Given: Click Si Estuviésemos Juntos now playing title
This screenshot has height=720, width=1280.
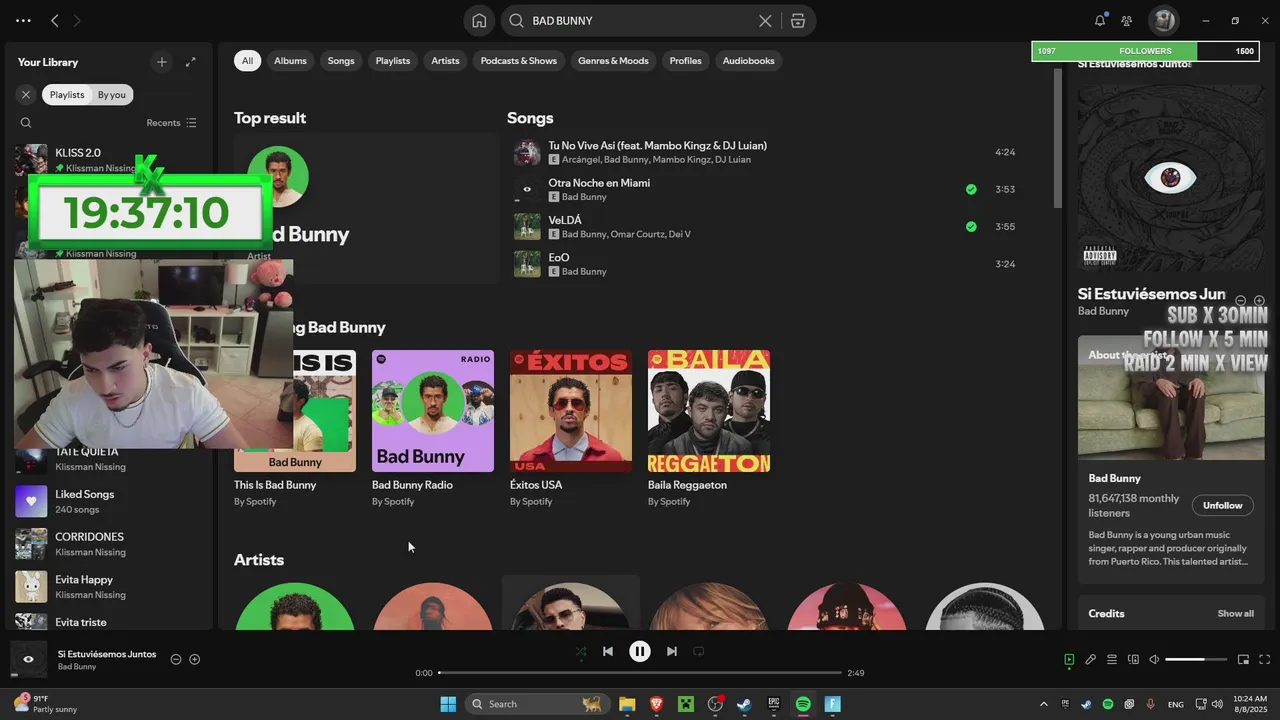Looking at the screenshot, I should pyautogui.click(x=107, y=654).
